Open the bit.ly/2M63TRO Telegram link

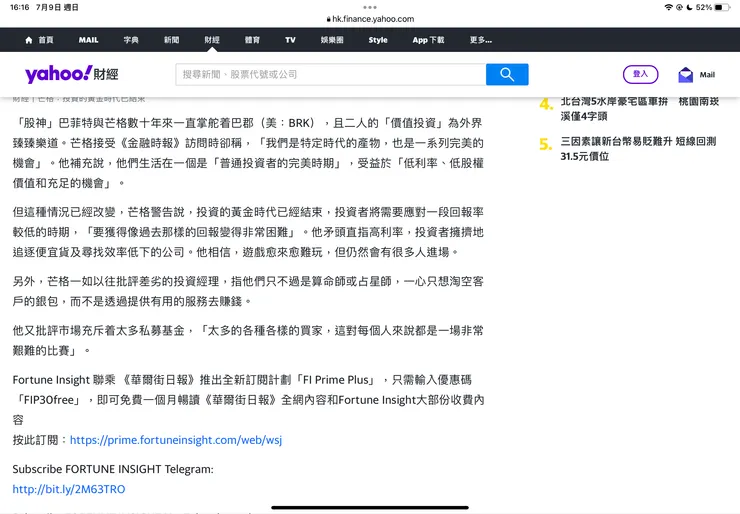coord(69,489)
